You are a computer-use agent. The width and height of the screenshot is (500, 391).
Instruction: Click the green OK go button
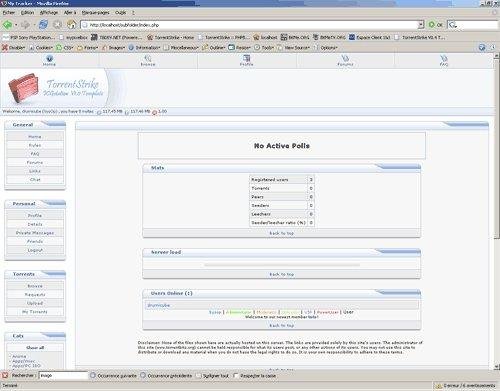[436, 25]
